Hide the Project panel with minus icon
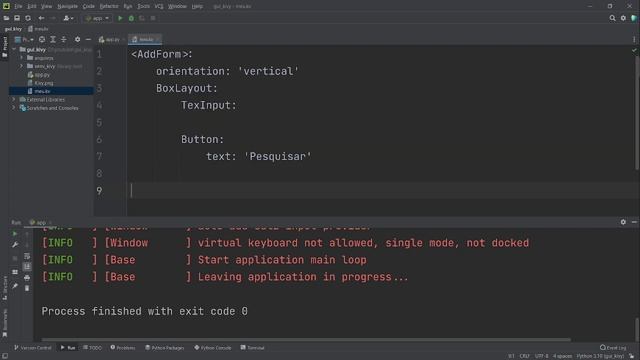Viewport: 640px width, 360px height. tap(88, 40)
